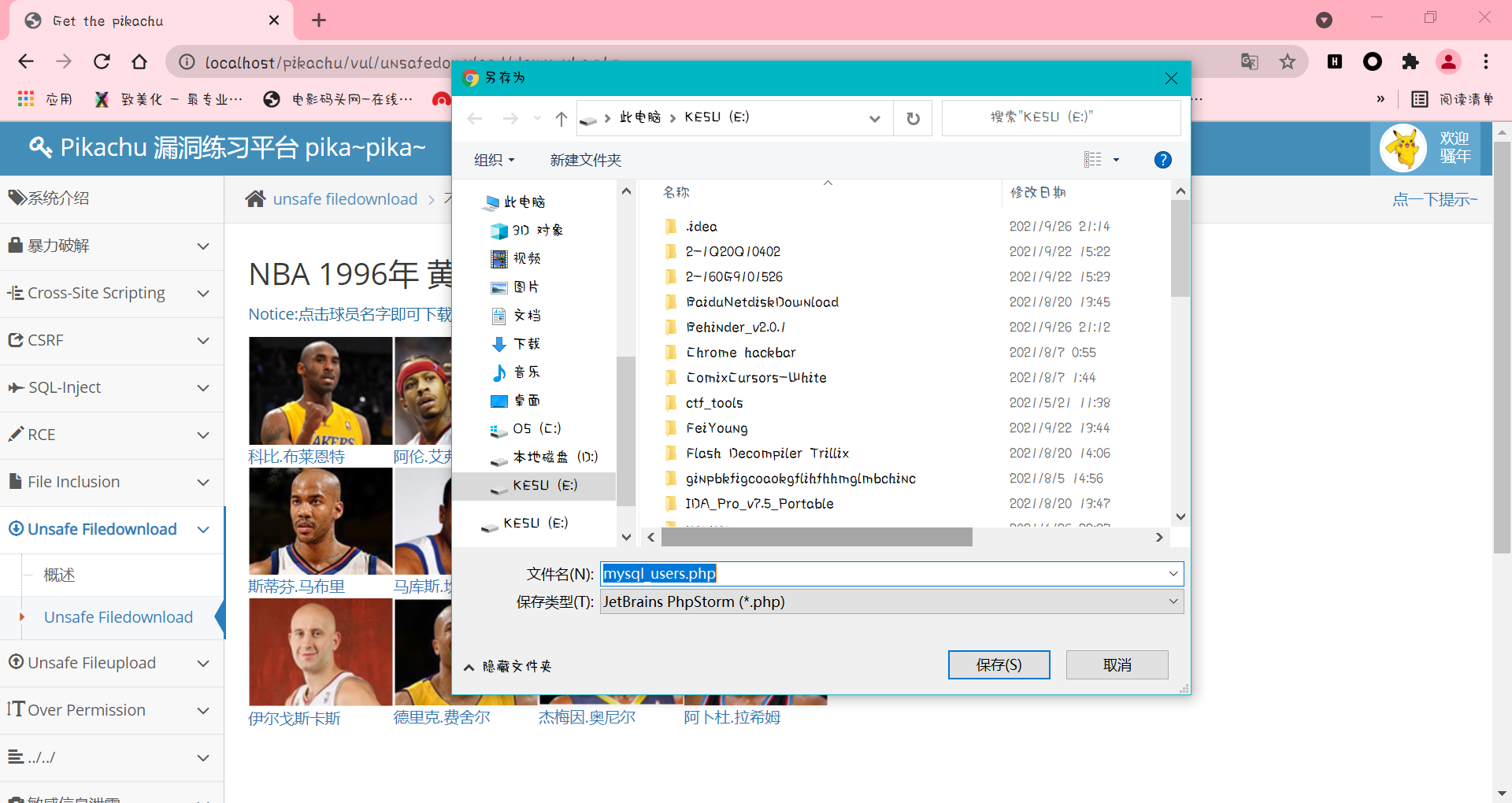Open Chrome three-dot menu

(x=1486, y=61)
